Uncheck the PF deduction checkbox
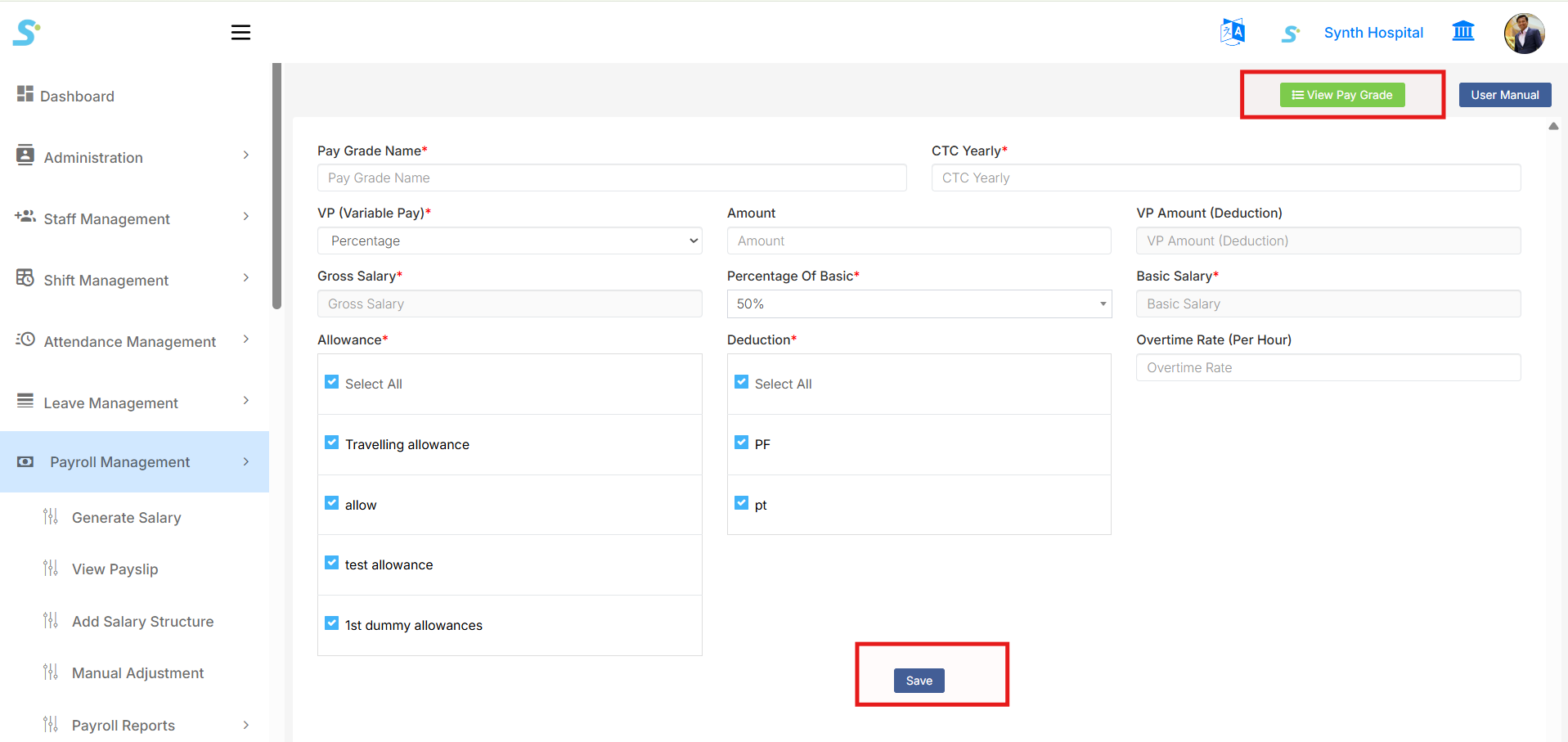This screenshot has height=742, width=1568. coord(741,443)
